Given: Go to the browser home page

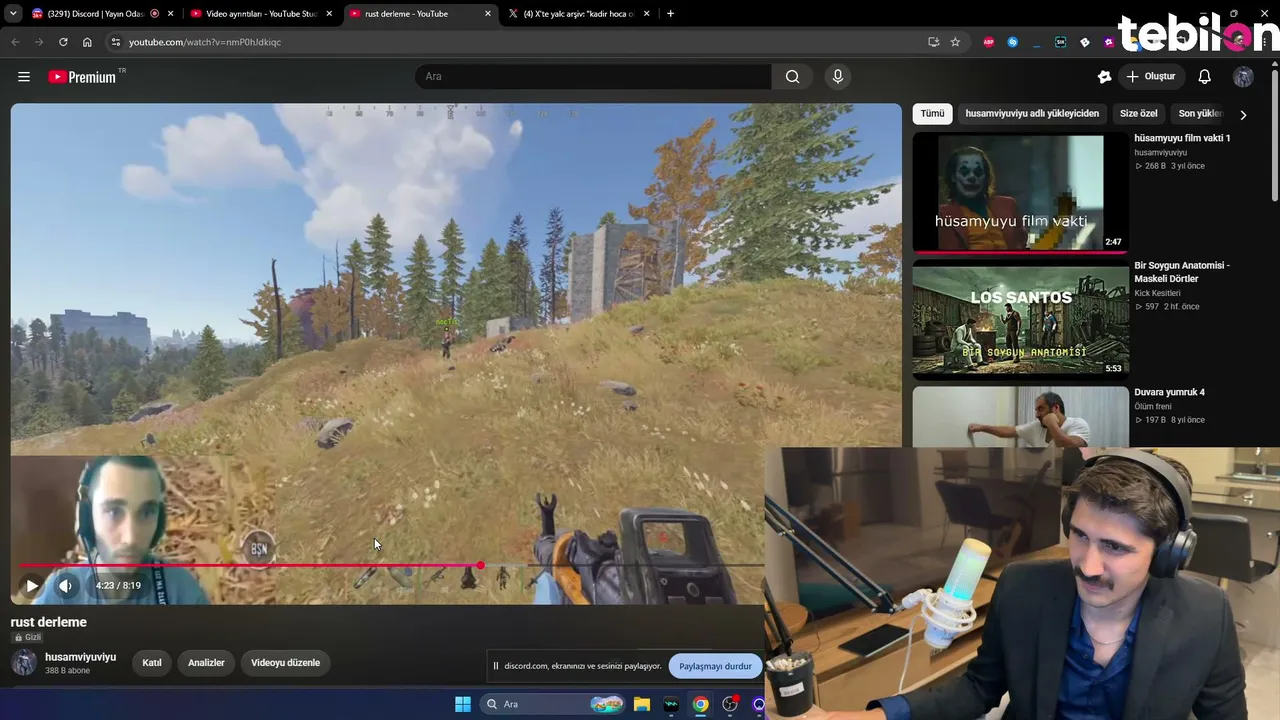Looking at the screenshot, I should 87,42.
